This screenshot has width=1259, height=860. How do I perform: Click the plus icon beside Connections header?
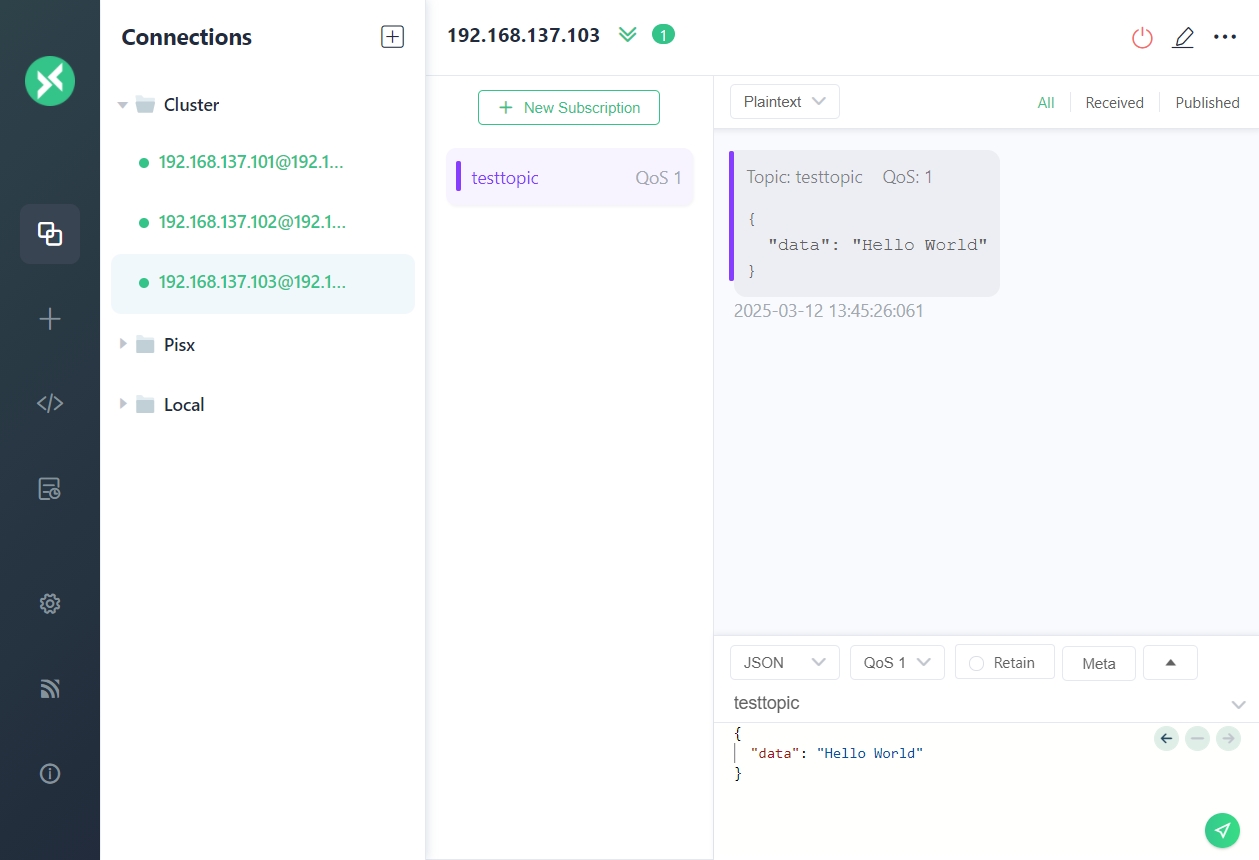(x=392, y=37)
